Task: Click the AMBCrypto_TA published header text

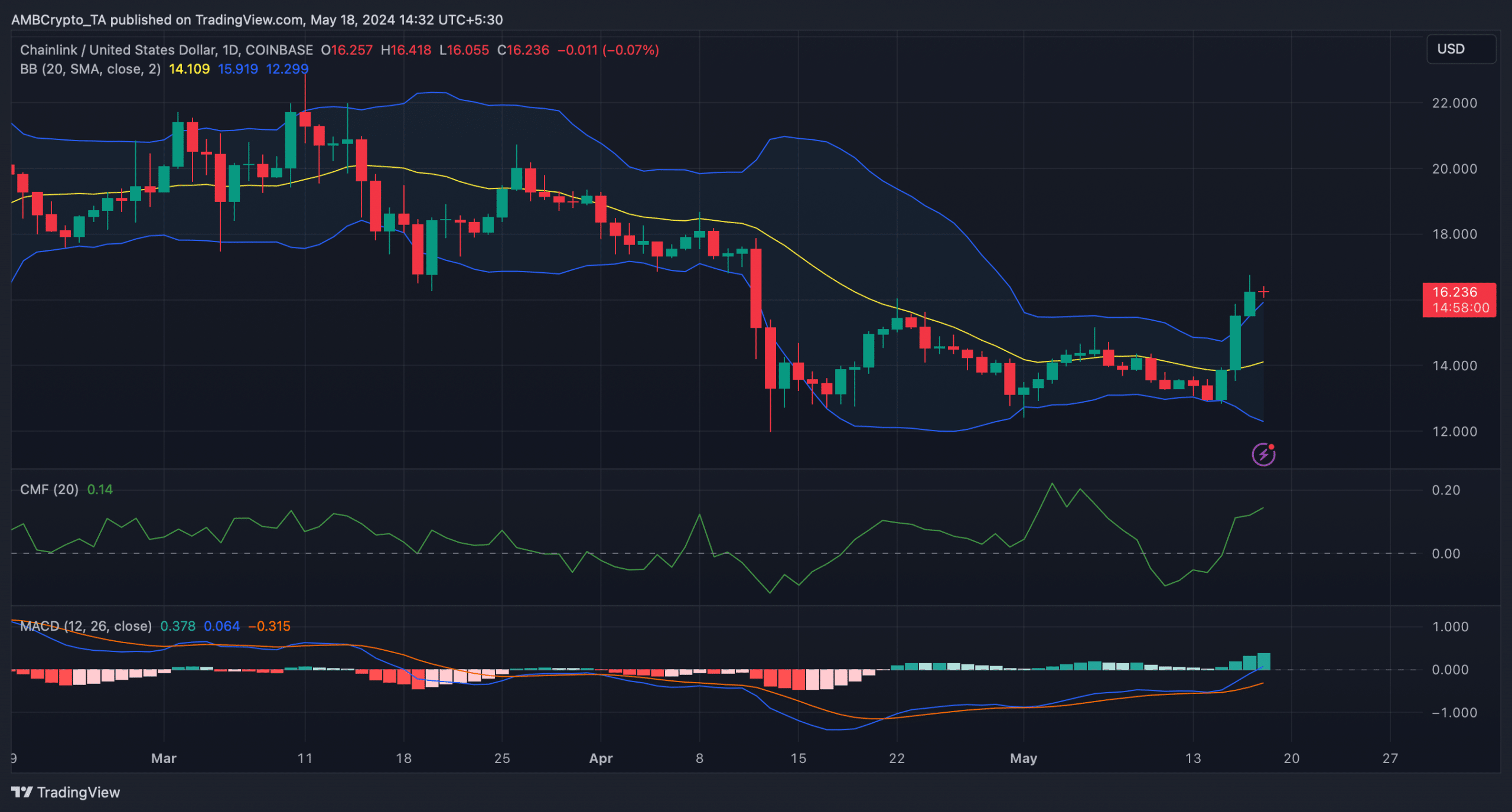Action: click(257, 20)
